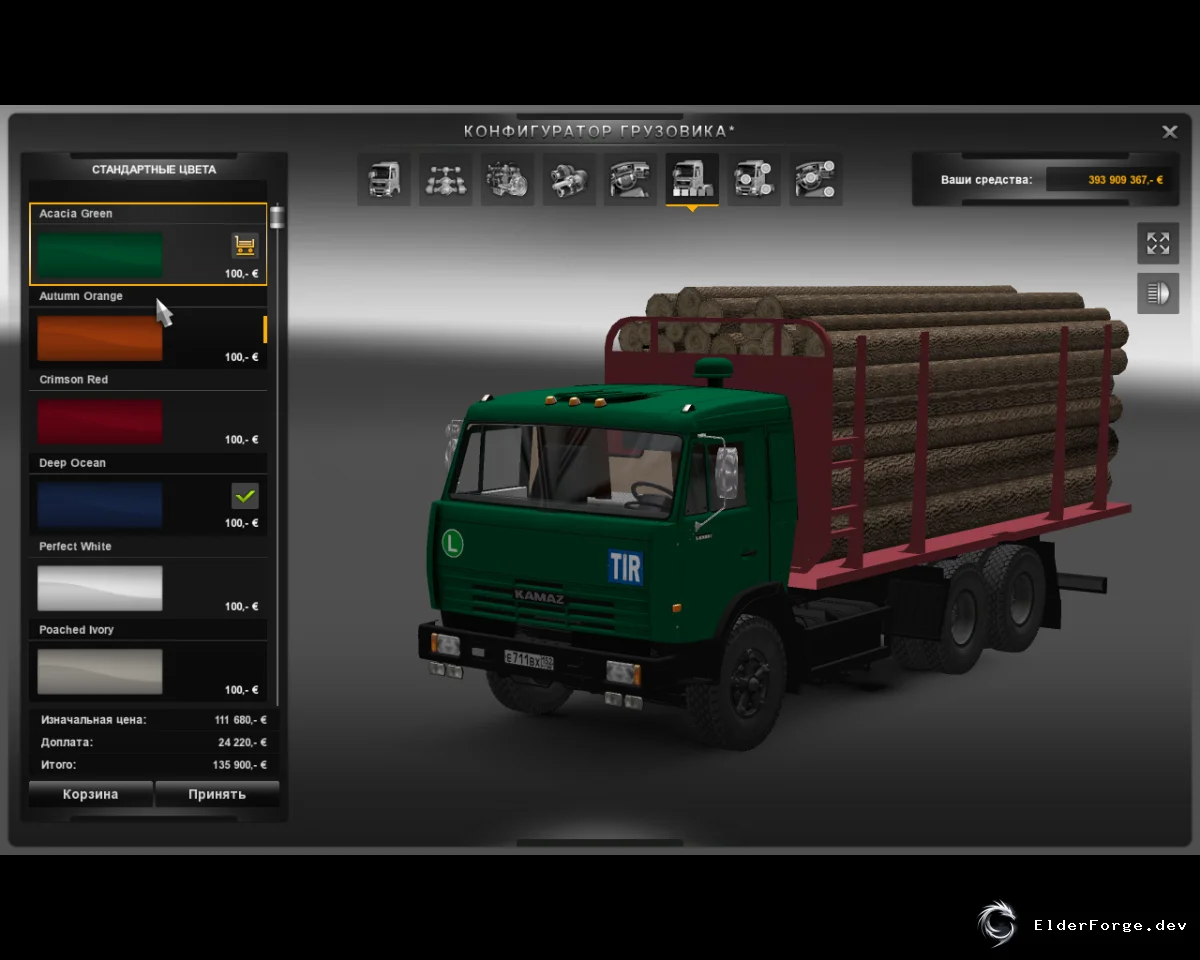Pick the Autumn Orange color swatch
The width and height of the screenshot is (1200, 960).
(x=100, y=338)
